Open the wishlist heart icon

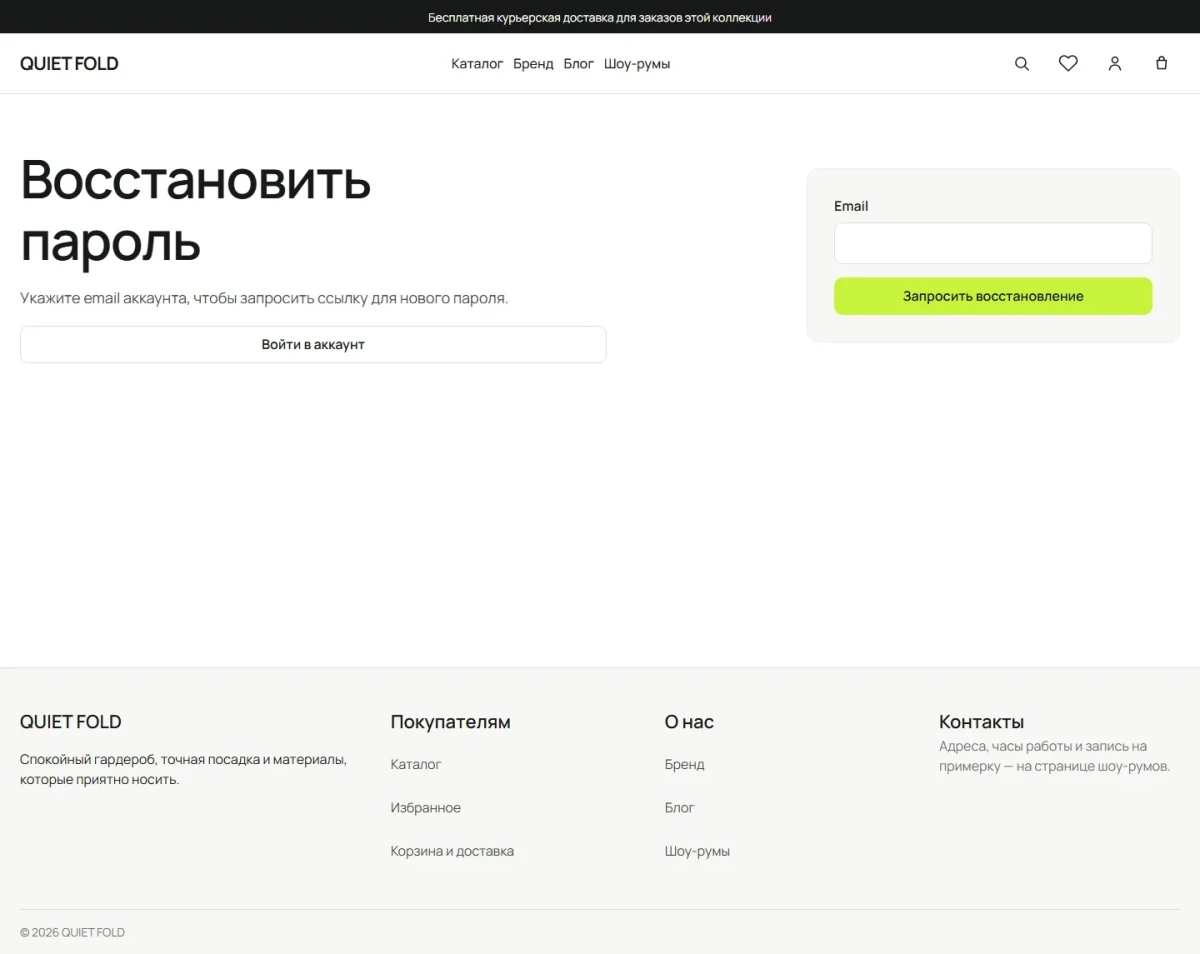1068,63
